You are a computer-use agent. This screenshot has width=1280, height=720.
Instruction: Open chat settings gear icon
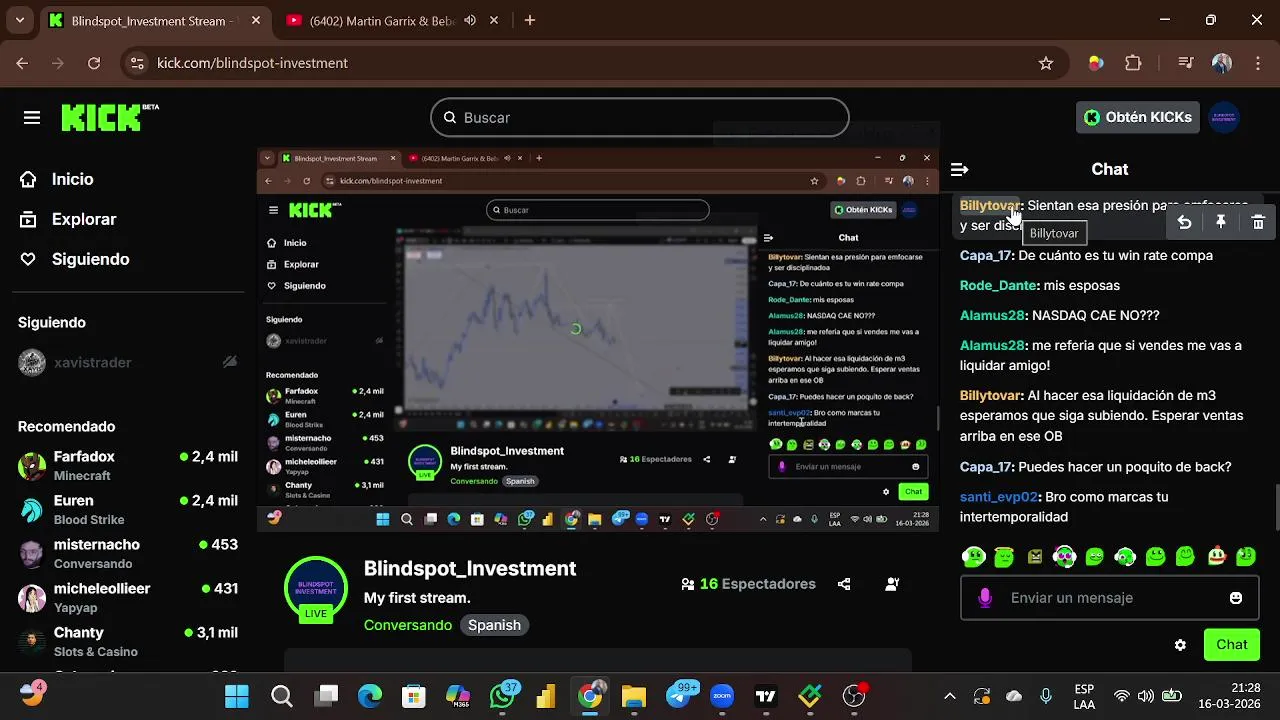pyautogui.click(x=1180, y=645)
